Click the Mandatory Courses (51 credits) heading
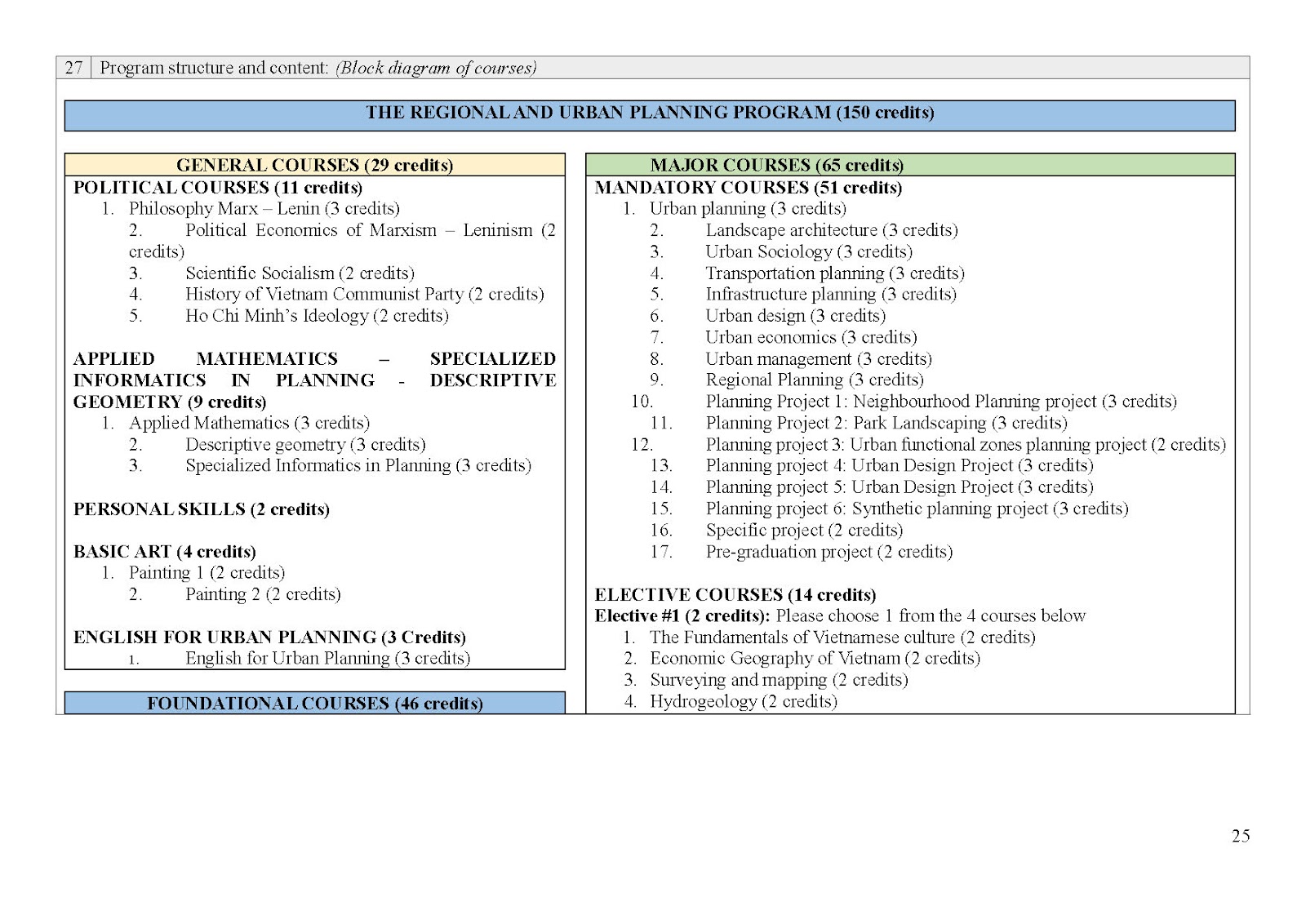This screenshot has width=1306, height=924. pyautogui.click(x=748, y=188)
